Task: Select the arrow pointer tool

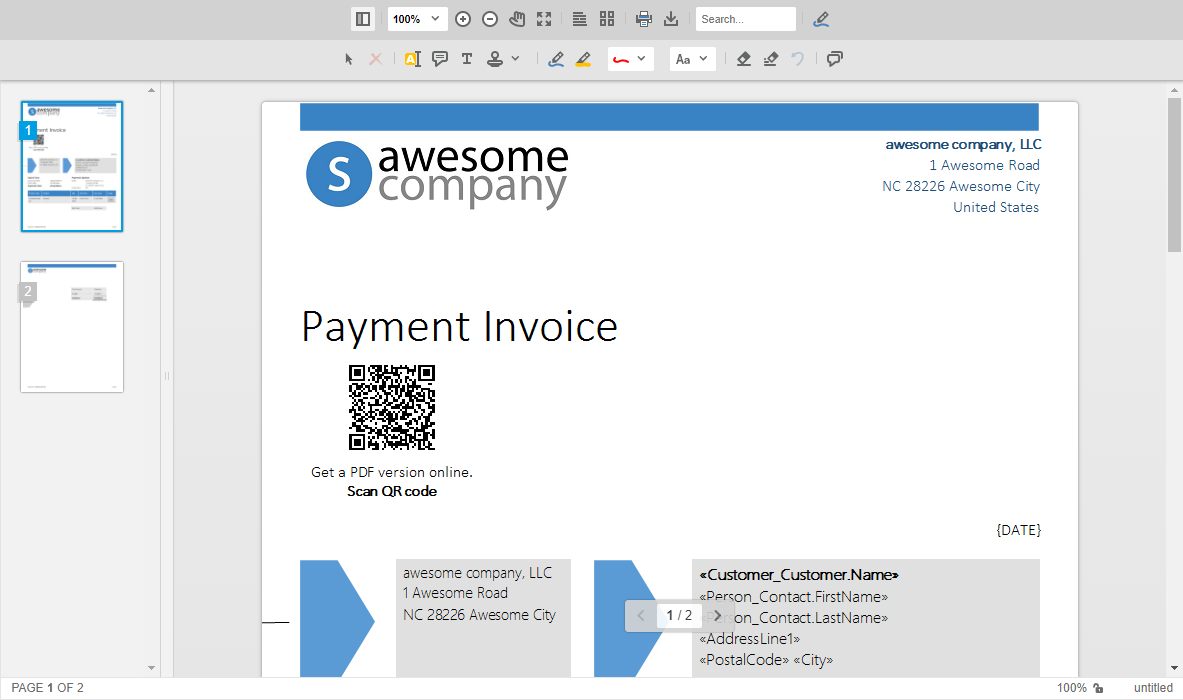Action: 349,59
